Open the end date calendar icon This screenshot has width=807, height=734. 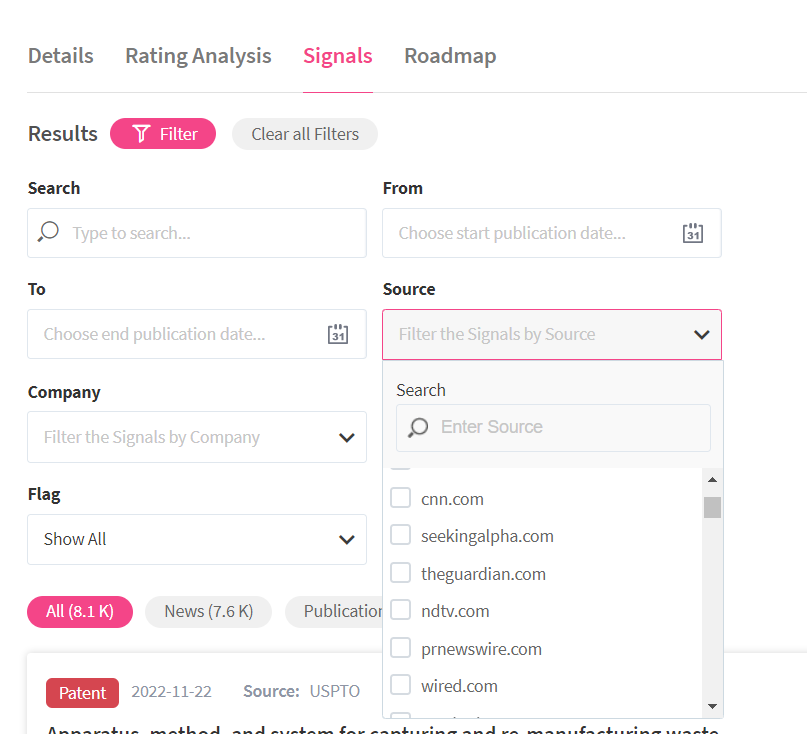[338, 334]
